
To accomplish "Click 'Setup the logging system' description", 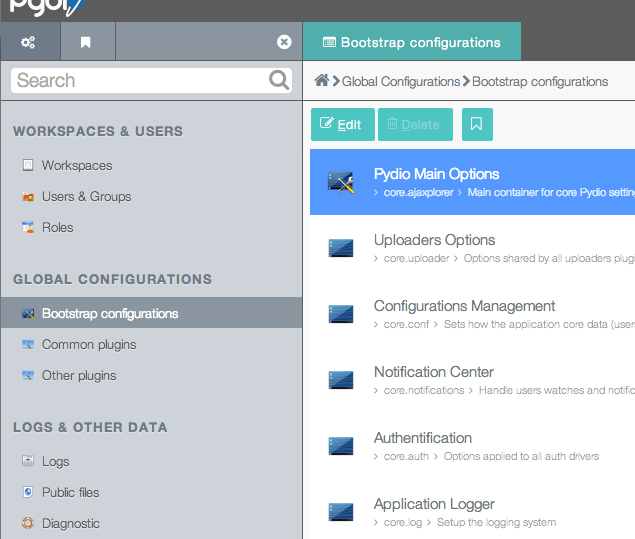I will point(496,522).
